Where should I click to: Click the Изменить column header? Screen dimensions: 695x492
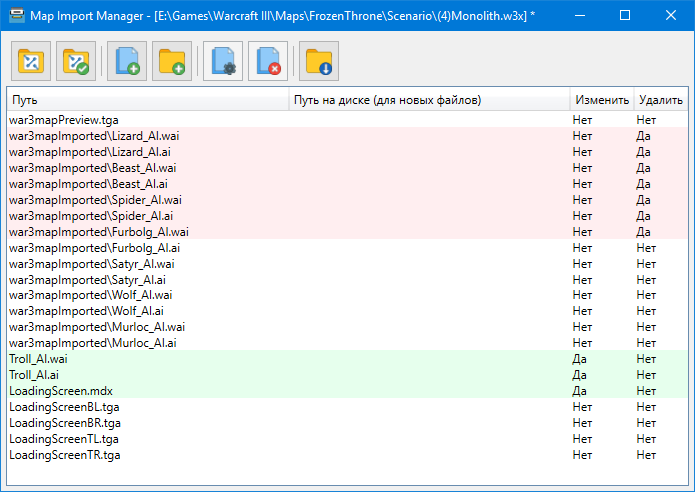tap(602, 100)
